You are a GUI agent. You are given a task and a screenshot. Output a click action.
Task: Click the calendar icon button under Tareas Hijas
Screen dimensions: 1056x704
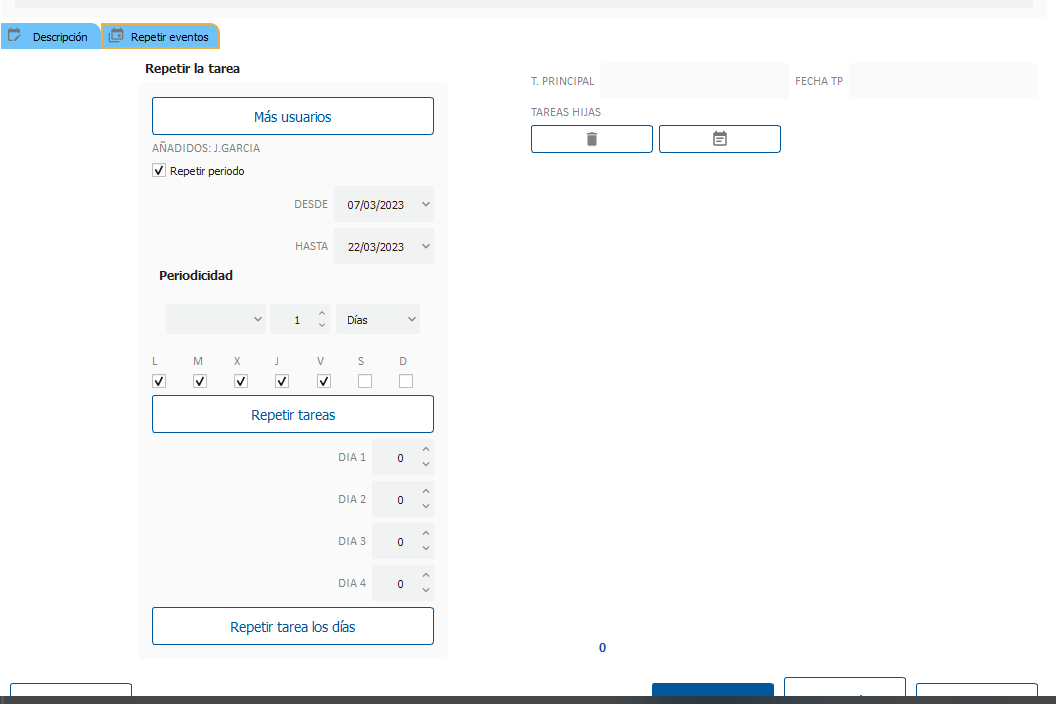(719, 139)
